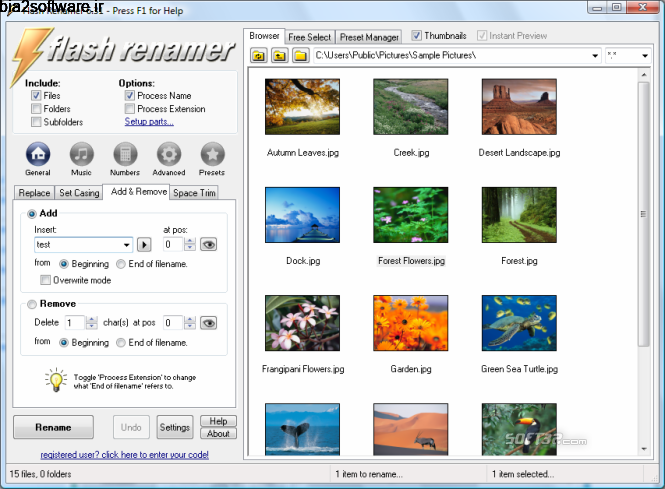Increase the Delete chars count stepper
665x489 pixels.
coord(93,319)
